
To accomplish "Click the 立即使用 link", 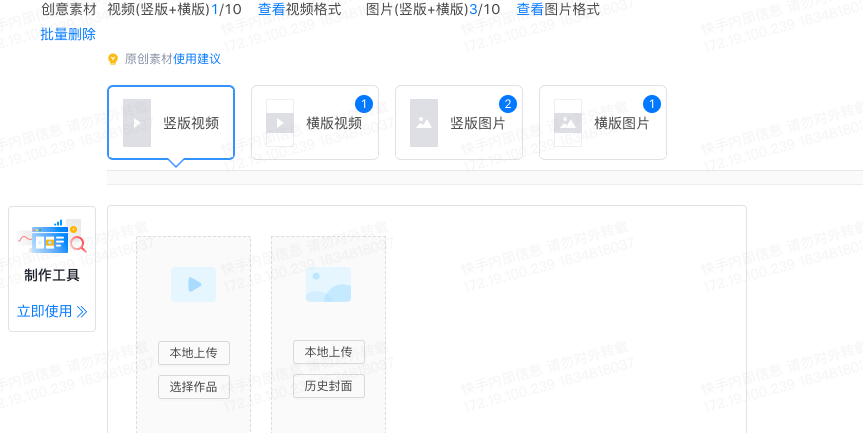I will [45, 312].
